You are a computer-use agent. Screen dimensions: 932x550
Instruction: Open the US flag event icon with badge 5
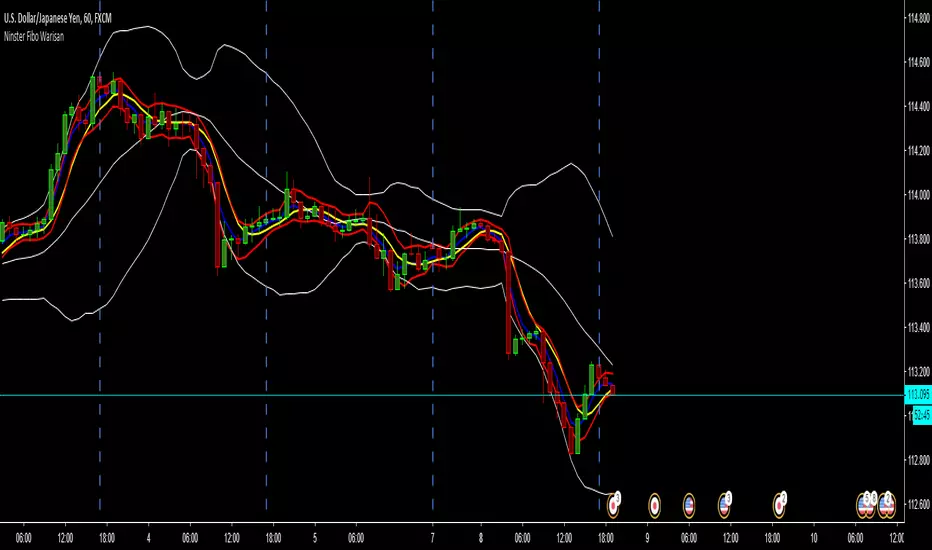click(x=862, y=505)
